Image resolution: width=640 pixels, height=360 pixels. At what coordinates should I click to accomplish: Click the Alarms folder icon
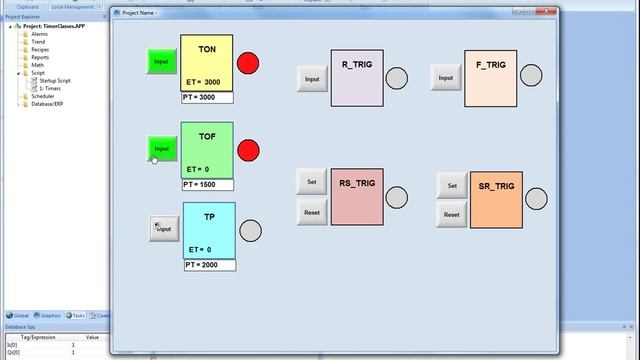tap(26, 34)
